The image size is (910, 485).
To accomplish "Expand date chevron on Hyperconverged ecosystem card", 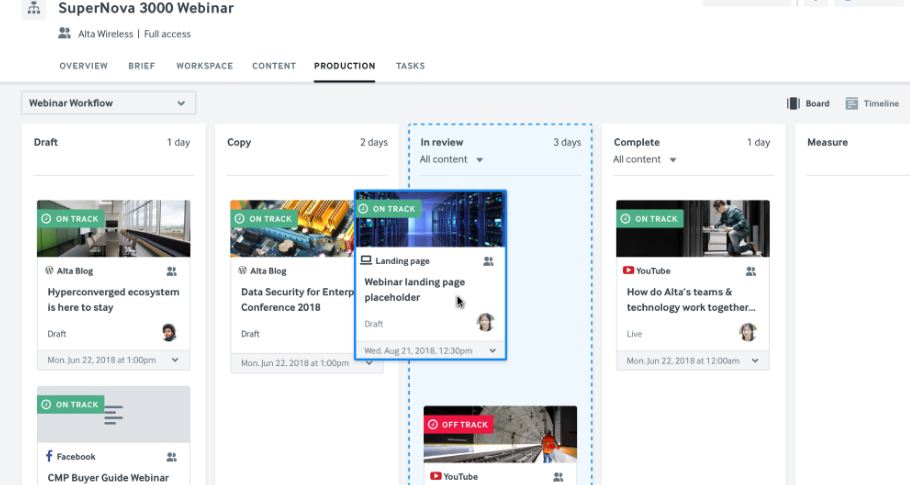I will point(175,360).
